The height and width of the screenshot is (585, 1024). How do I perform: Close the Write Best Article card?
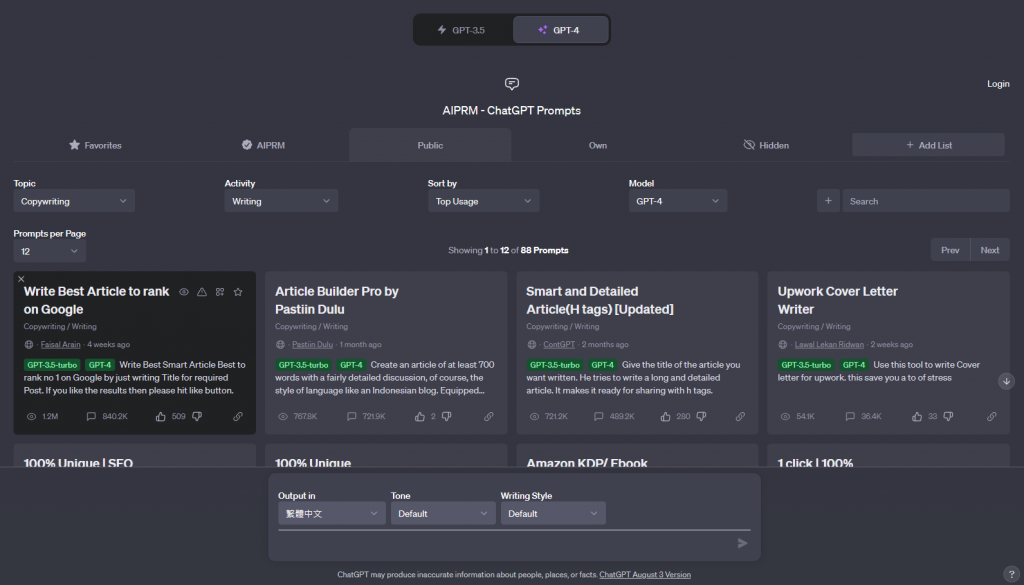(21, 279)
